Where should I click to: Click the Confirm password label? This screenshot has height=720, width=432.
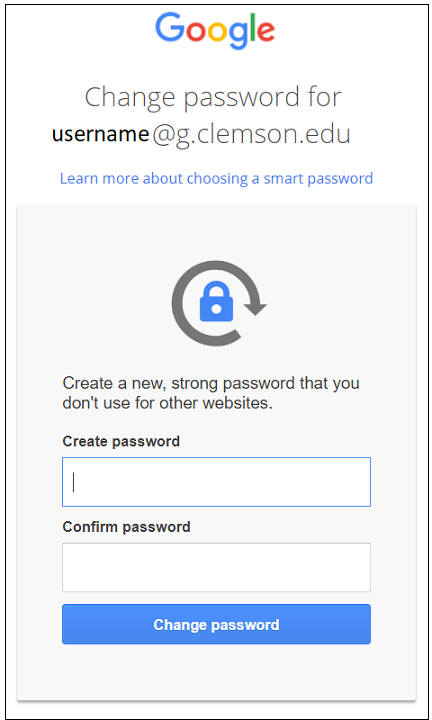(x=126, y=527)
